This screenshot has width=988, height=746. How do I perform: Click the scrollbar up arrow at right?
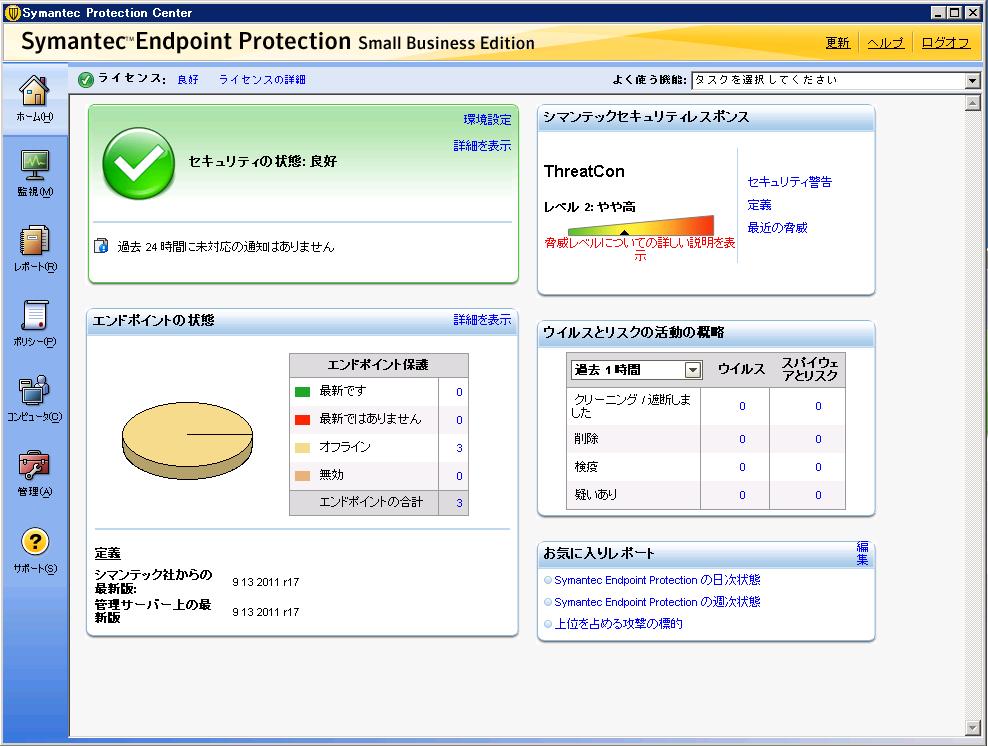(973, 103)
